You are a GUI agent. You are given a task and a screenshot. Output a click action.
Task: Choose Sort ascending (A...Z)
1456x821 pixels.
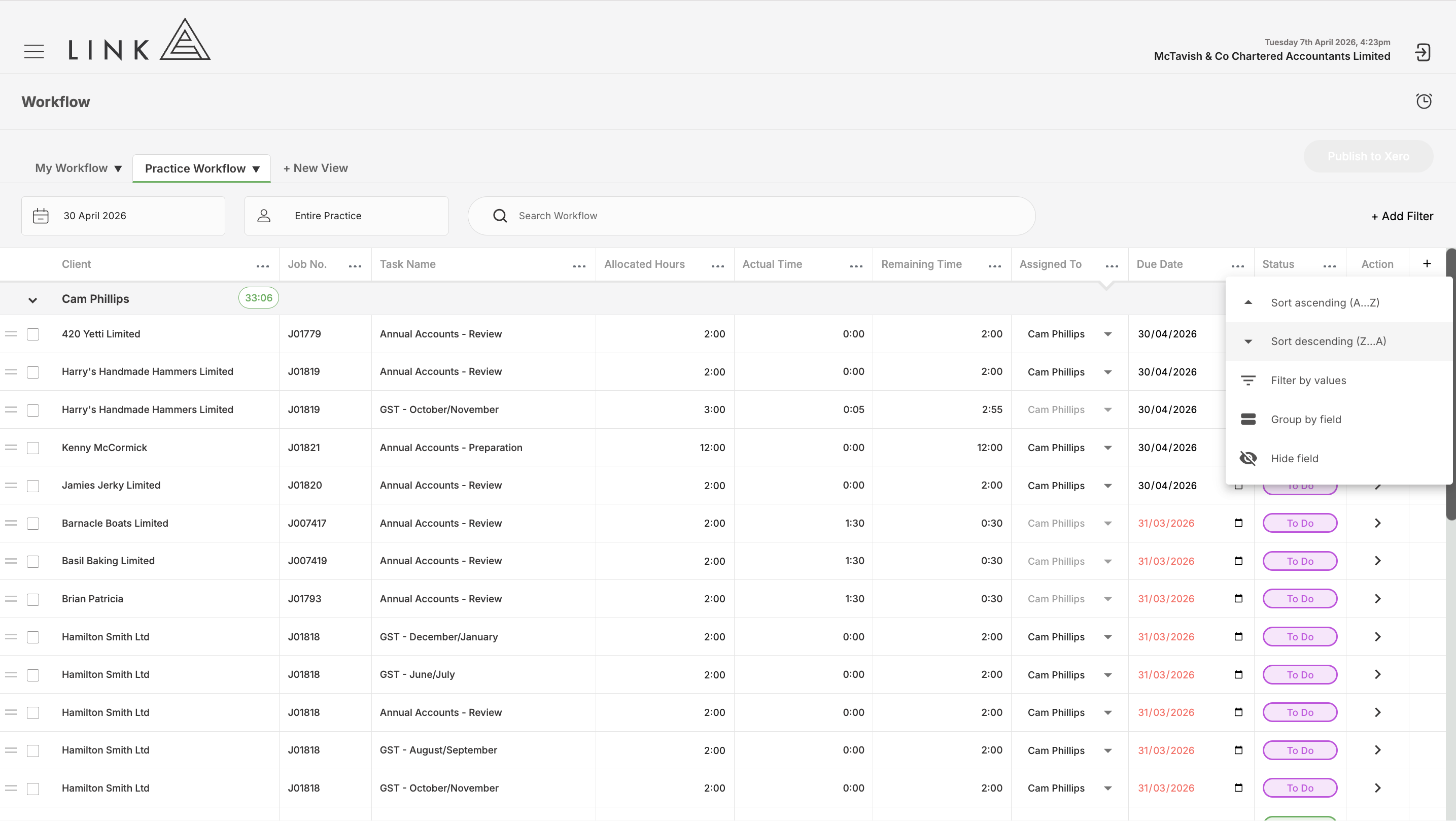click(x=1338, y=302)
